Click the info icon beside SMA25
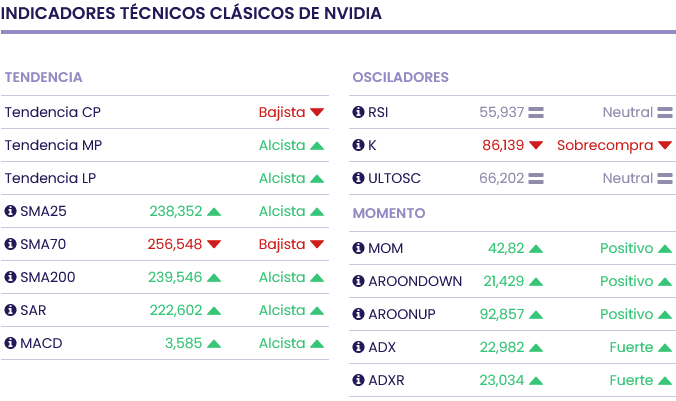The height and width of the screenshot is (401, 676). coord(11,211)
